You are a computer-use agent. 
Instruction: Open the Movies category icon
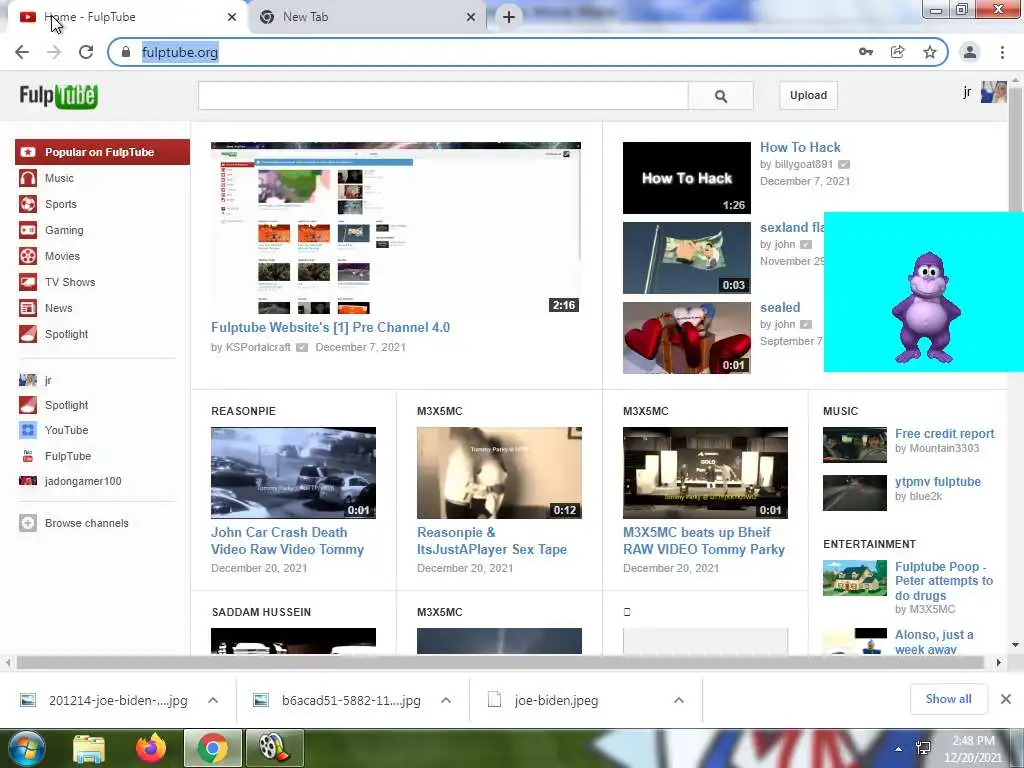point(27,256)
